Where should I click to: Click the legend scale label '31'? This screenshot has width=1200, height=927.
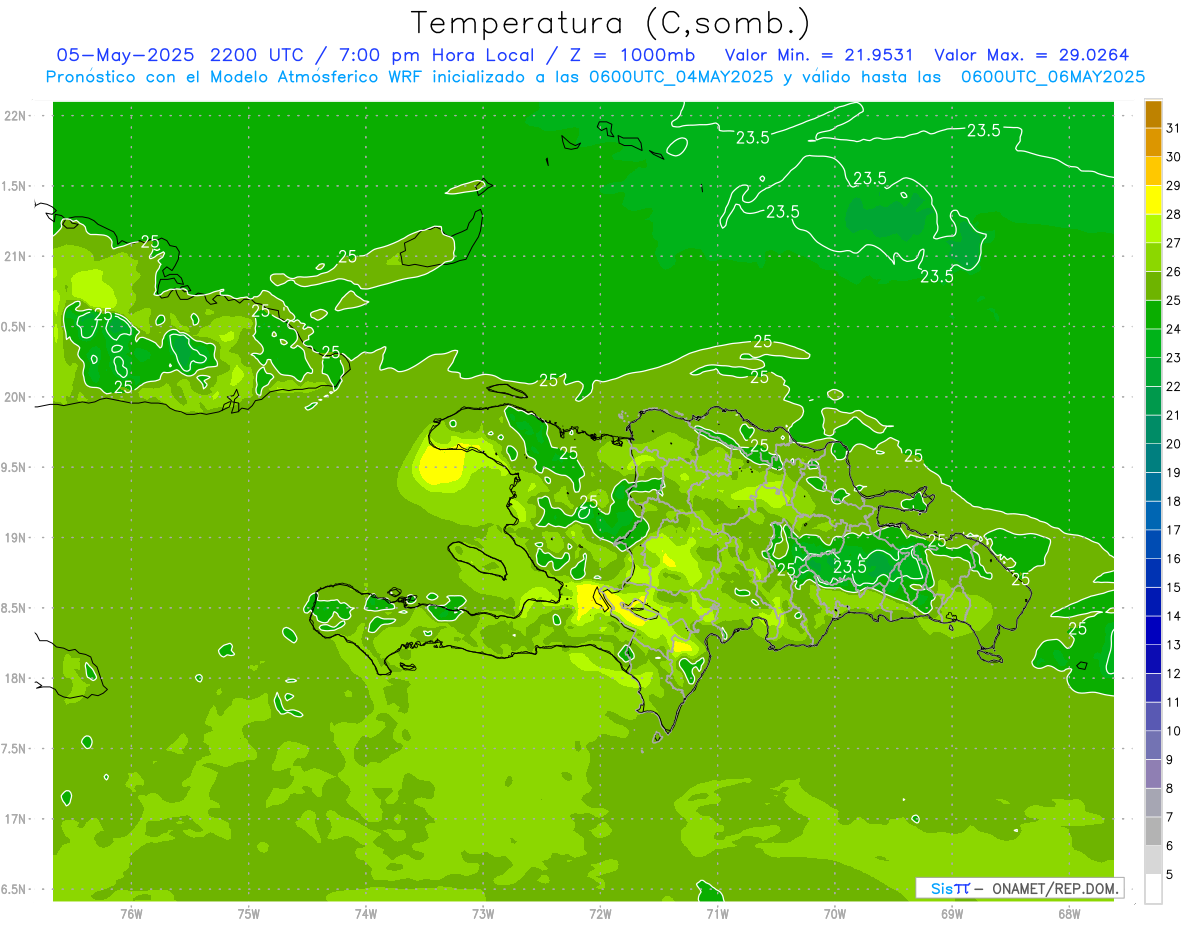pyautogui.click(x=1173, y=128)
